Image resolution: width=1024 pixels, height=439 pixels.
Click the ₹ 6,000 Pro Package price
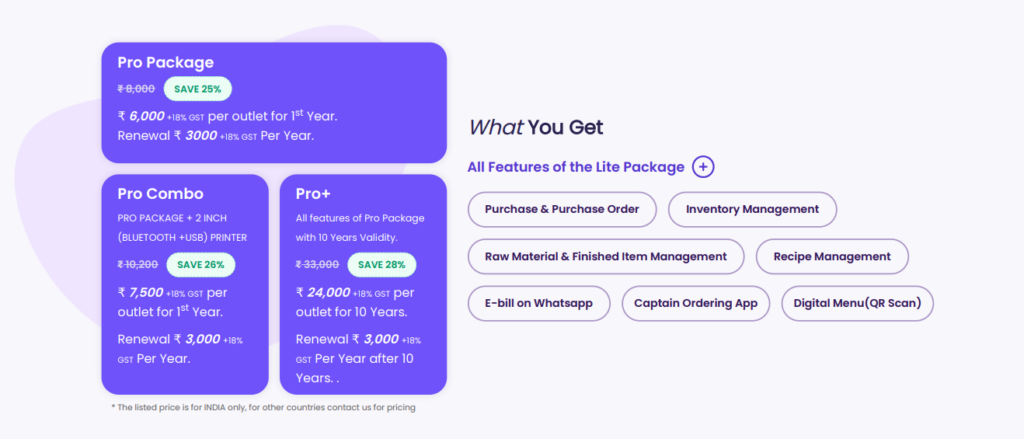(141, 116)
